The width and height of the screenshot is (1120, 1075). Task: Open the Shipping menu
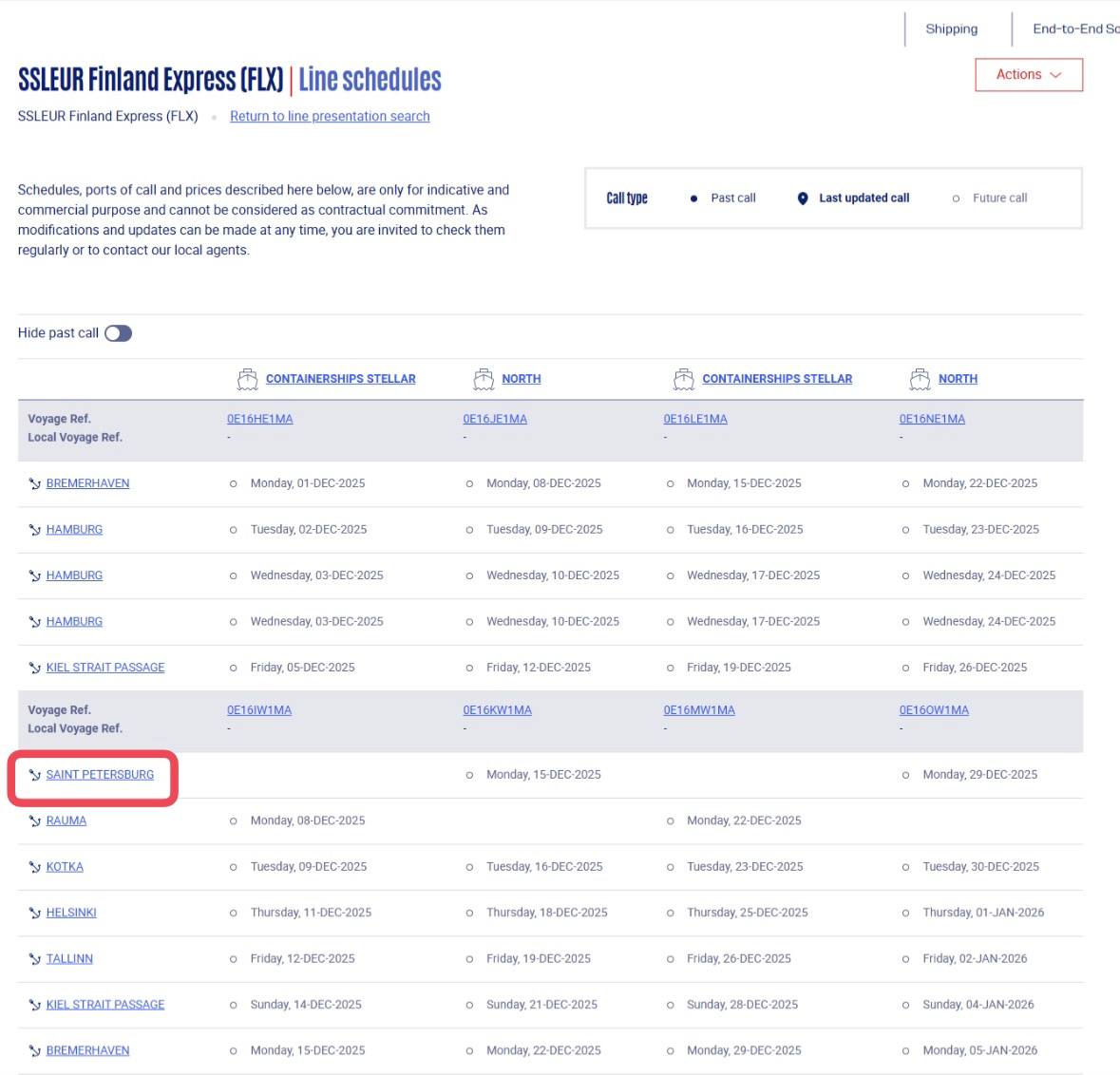pyautogui.click(x=951, y=29)
